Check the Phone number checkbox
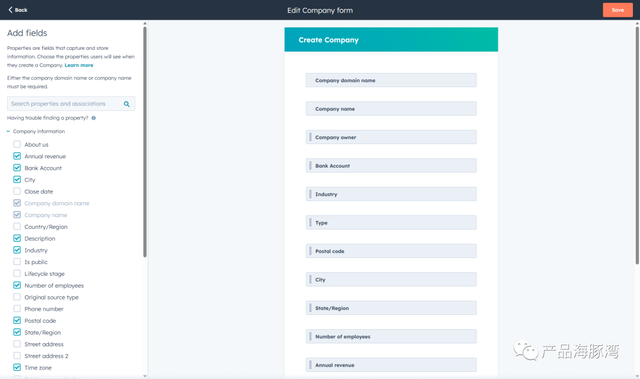Screen dimensions: 640x379 pyautogui.click(x=17, y=308)
